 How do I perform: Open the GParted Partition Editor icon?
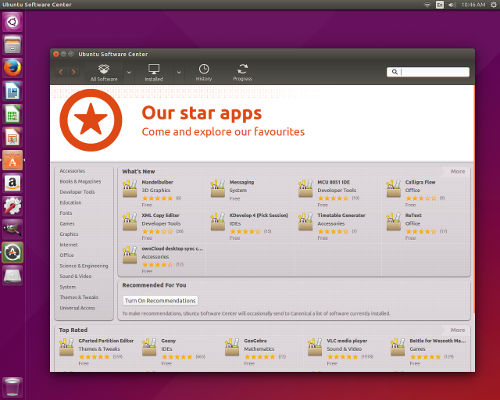pos(66,347)
